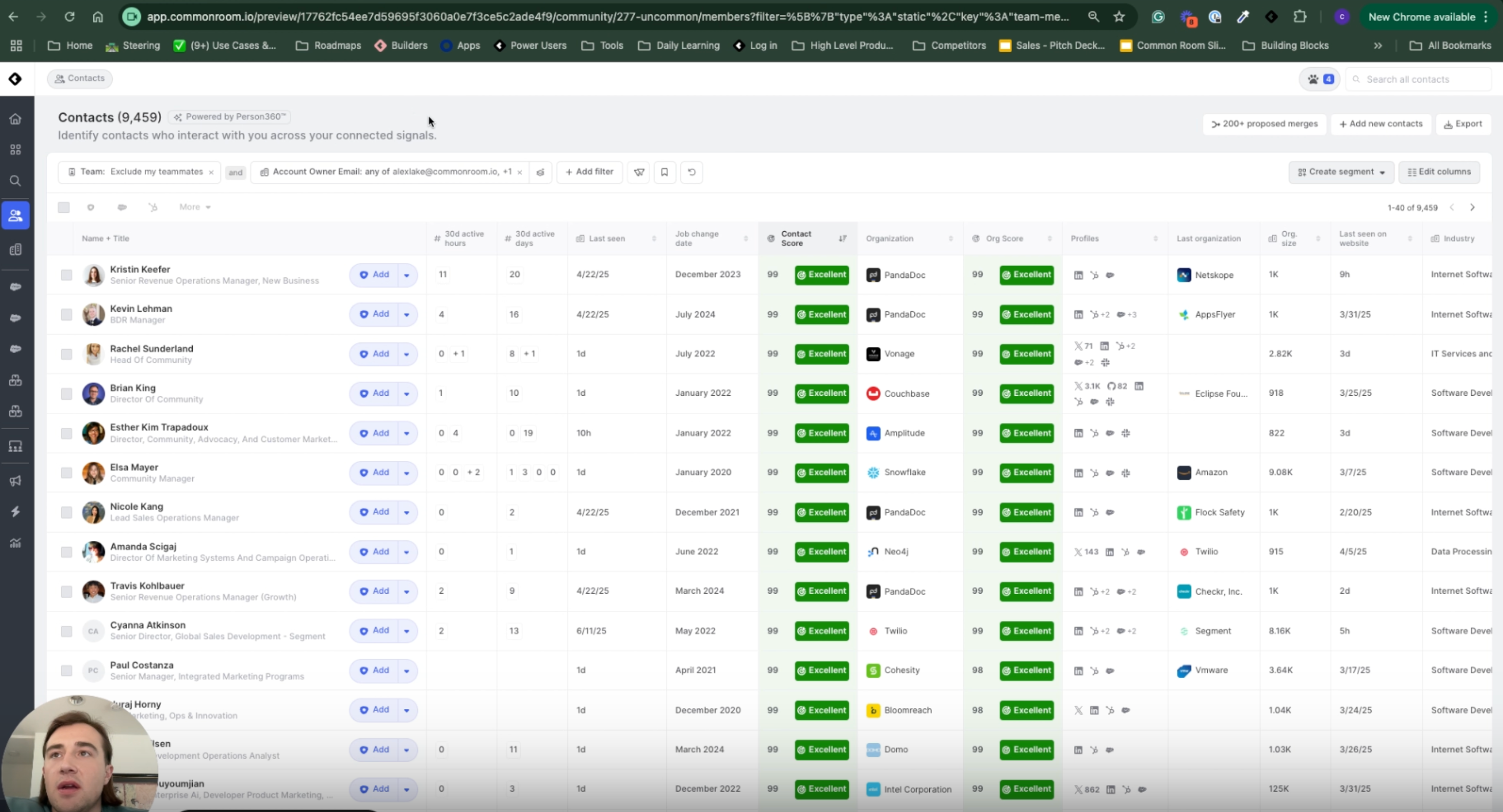
Task: Click Excellent score badge for Rachel Sunderland
Action: (822, 354)
